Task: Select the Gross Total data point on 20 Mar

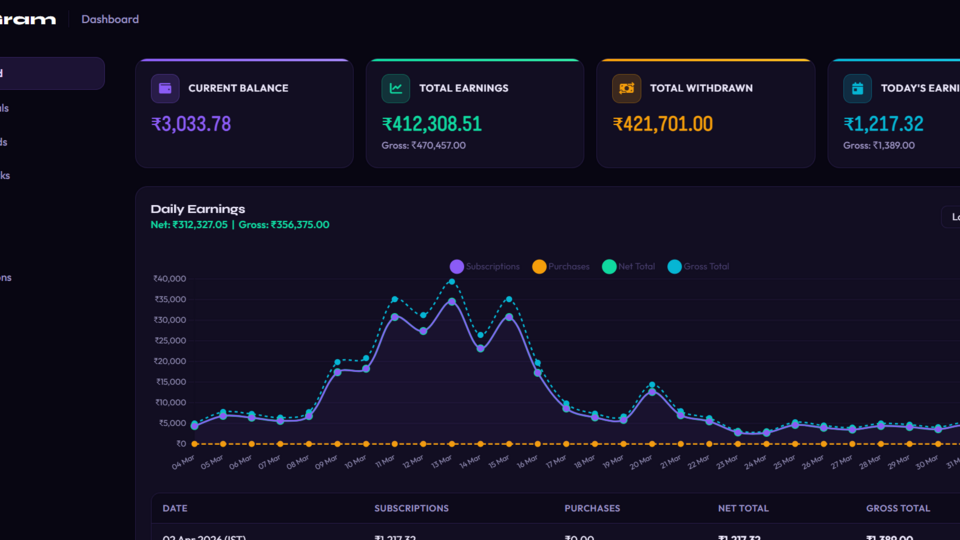Action: pyautogui.click(x=652, y=385)
